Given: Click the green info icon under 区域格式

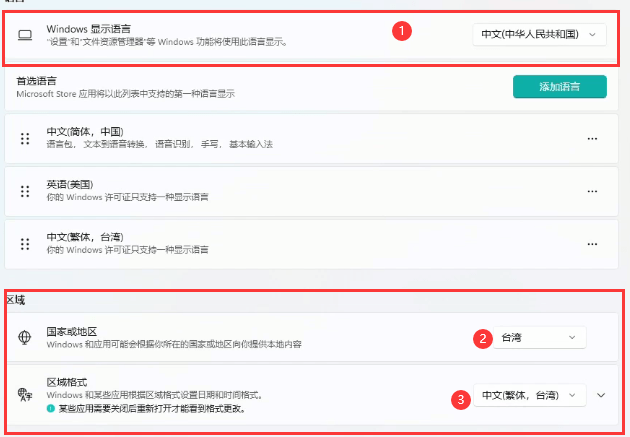Looking at the screenshot, I should (x=51, y=408).
